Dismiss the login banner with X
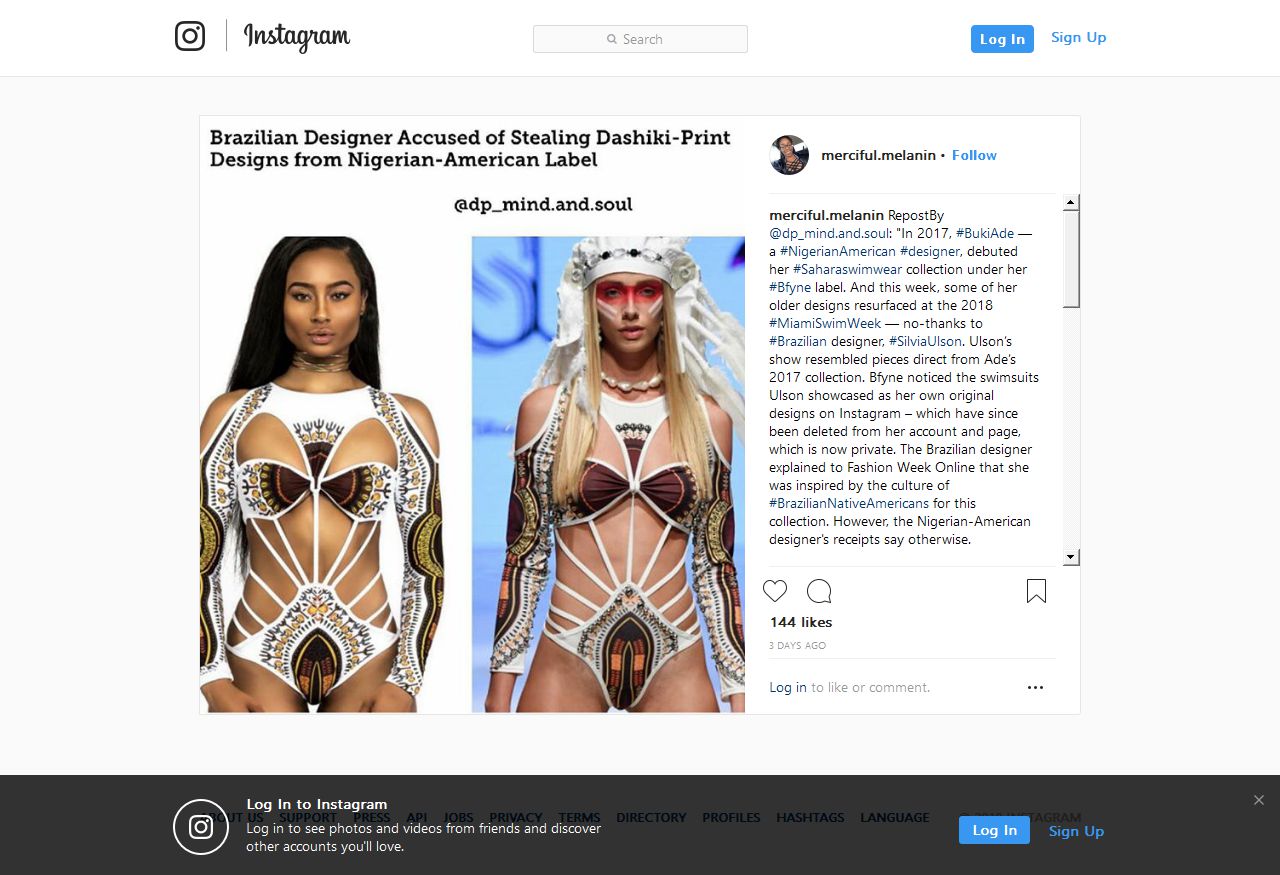 [1259, 800]
